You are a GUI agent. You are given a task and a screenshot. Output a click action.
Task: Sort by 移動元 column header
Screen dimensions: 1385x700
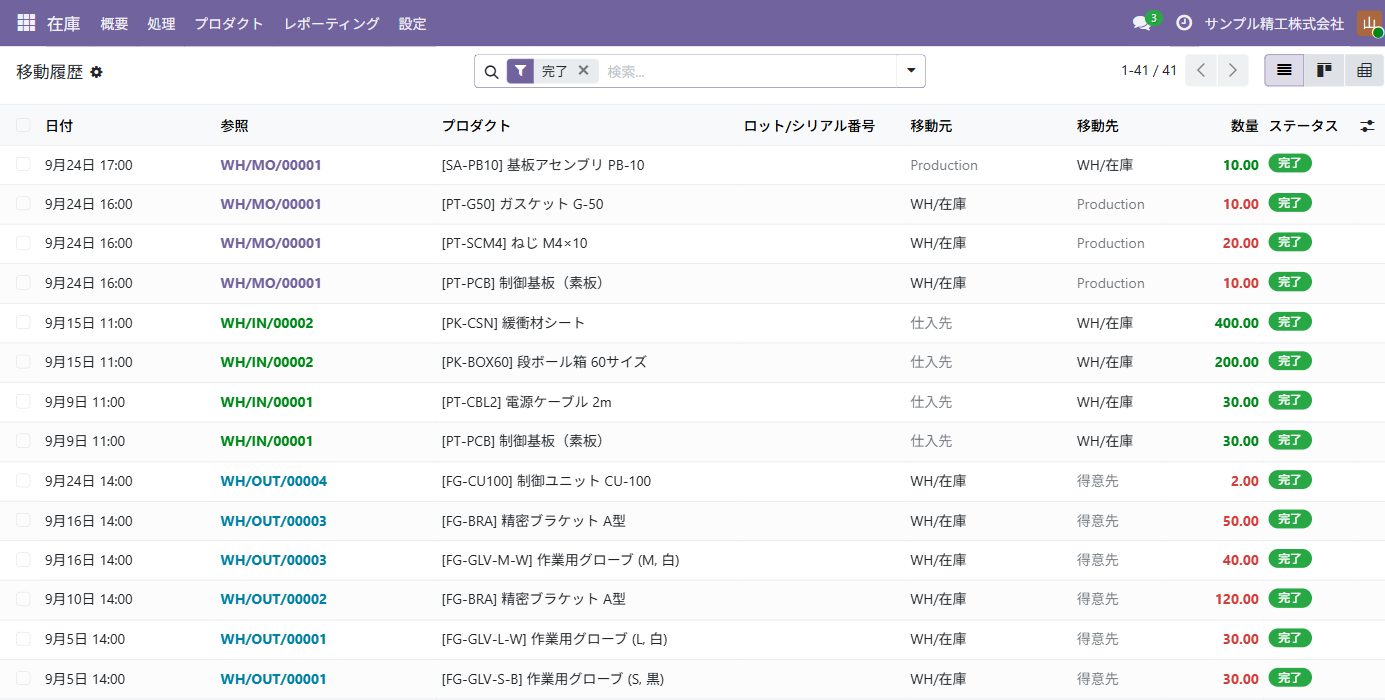931,126
